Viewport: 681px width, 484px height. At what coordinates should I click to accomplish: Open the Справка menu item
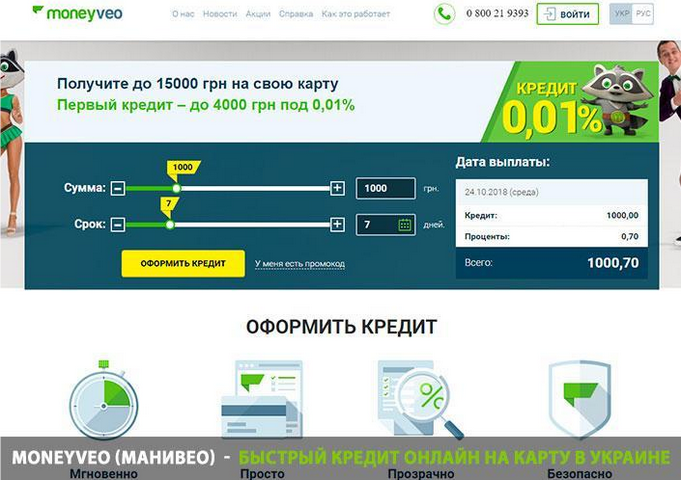296,14
